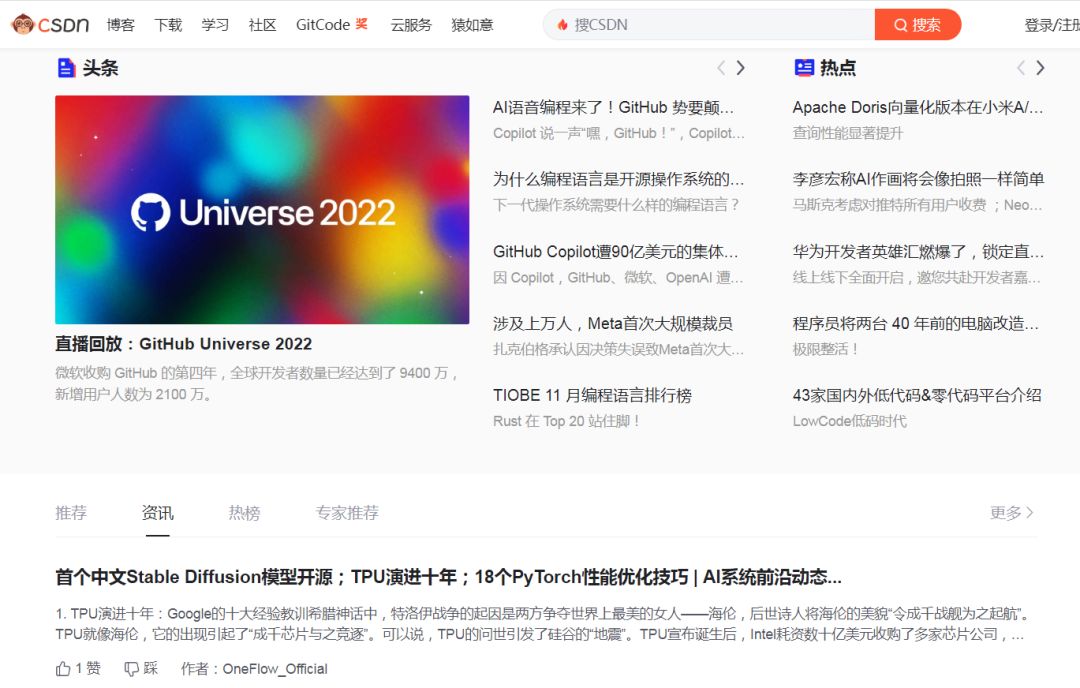The image size is (1080, 688).
Task: Open 程序员将两台 40 年前的电脑改造 article
Action: 916,324
